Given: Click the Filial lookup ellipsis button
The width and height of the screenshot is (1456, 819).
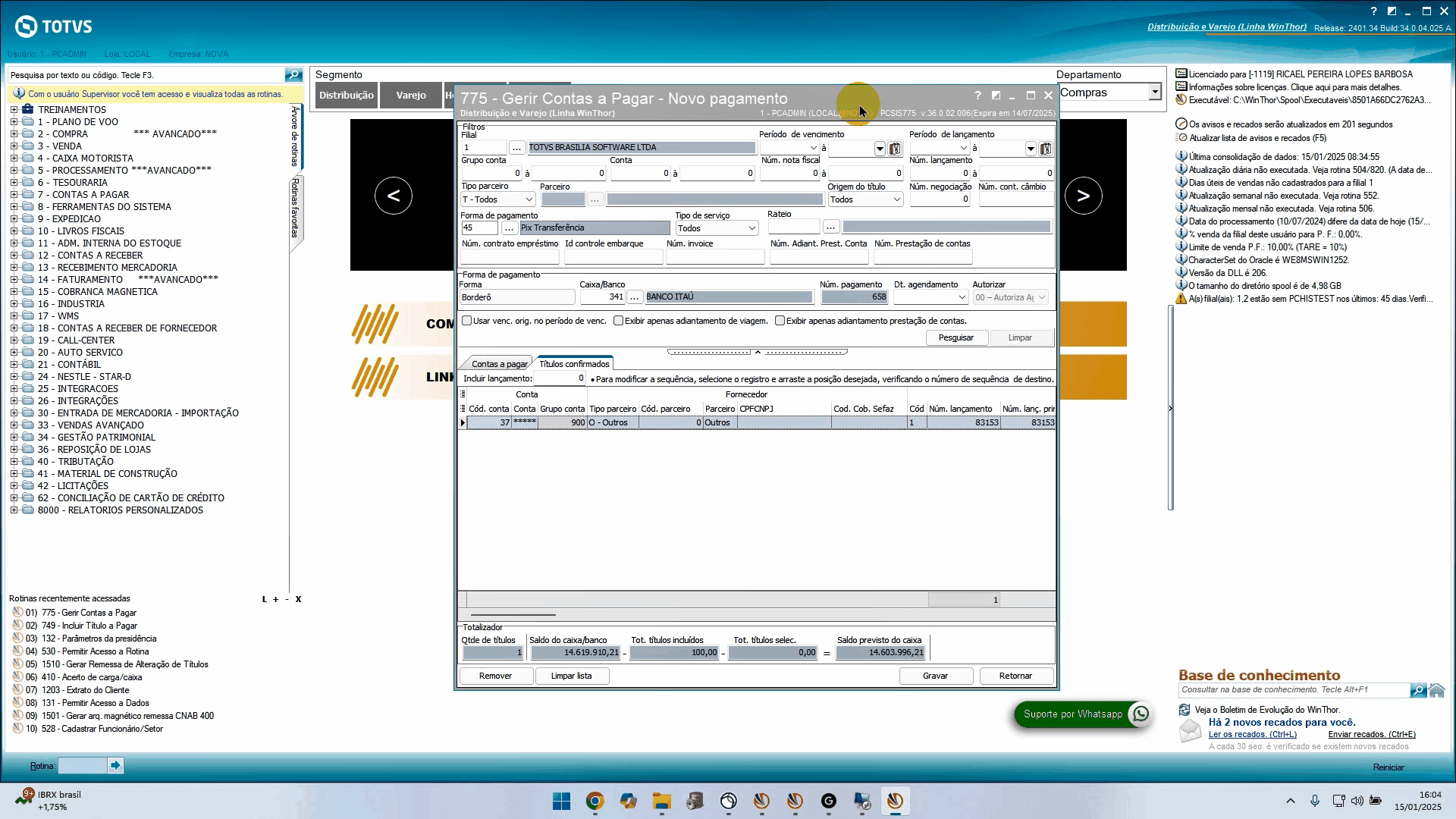Looking at the screenshot, I should (516, 148).
